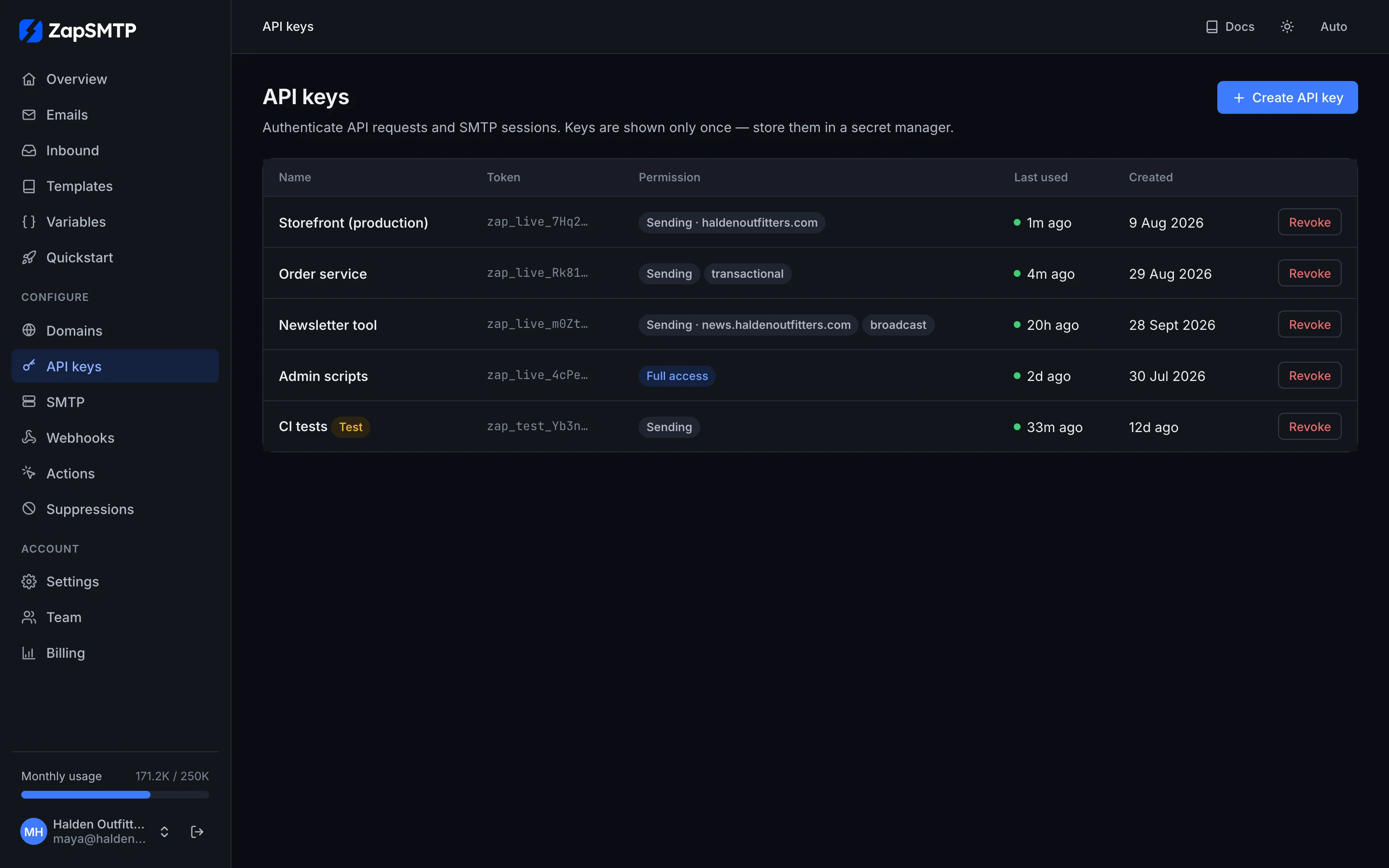This screenshot has height=868, width=1389.
Task: Navigate to Domains
Action: (x=115, y=331)
